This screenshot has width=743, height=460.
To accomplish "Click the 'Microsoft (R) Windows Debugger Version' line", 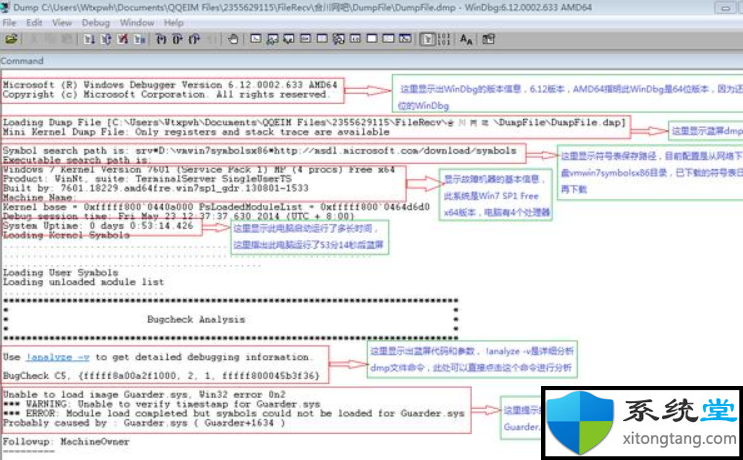I will [x=170, y=85].
